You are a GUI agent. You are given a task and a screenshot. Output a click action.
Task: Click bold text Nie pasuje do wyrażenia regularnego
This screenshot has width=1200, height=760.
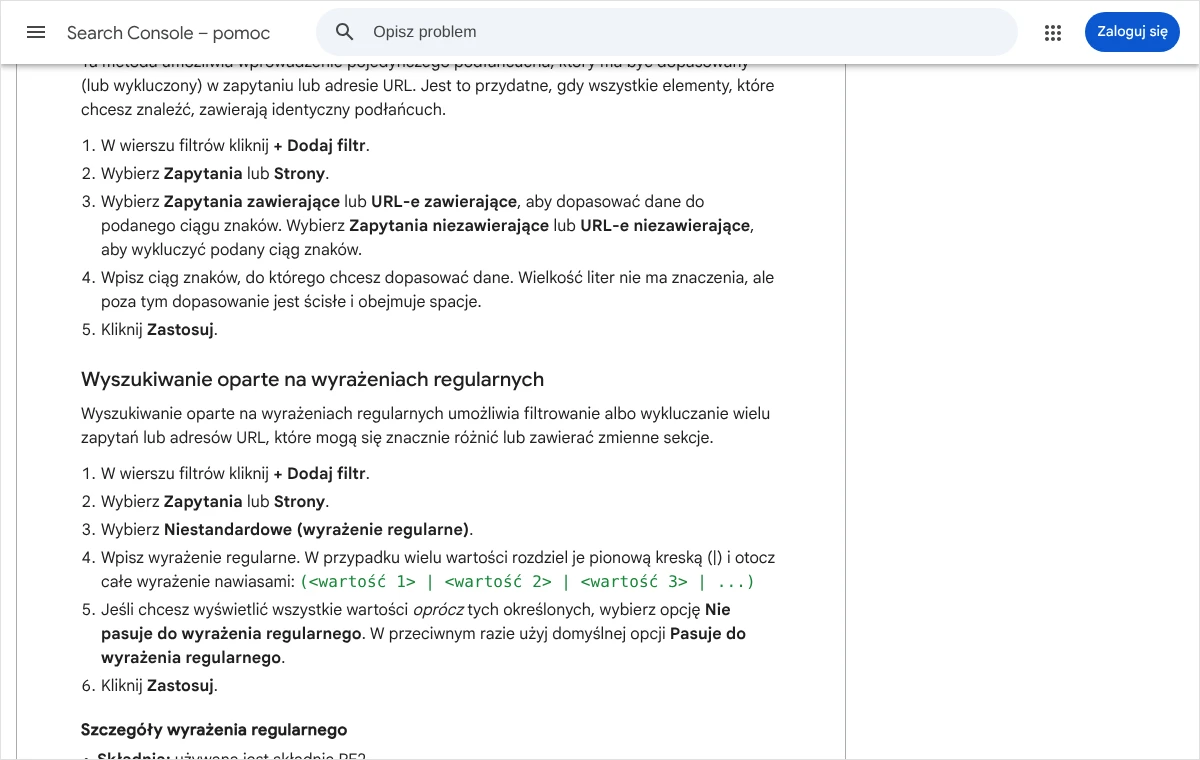pyautogui.click(x=416, y=621)
